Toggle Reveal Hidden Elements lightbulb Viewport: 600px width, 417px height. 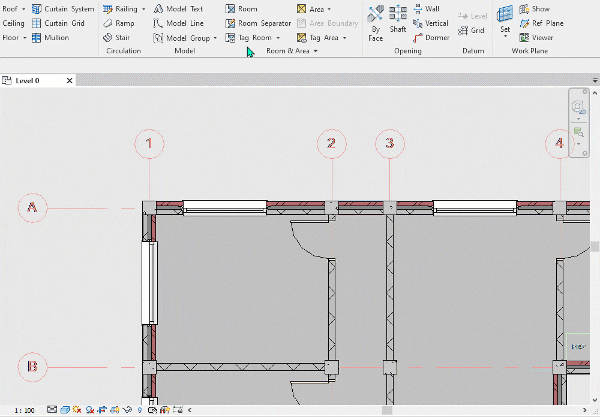[x=140, y=410]
